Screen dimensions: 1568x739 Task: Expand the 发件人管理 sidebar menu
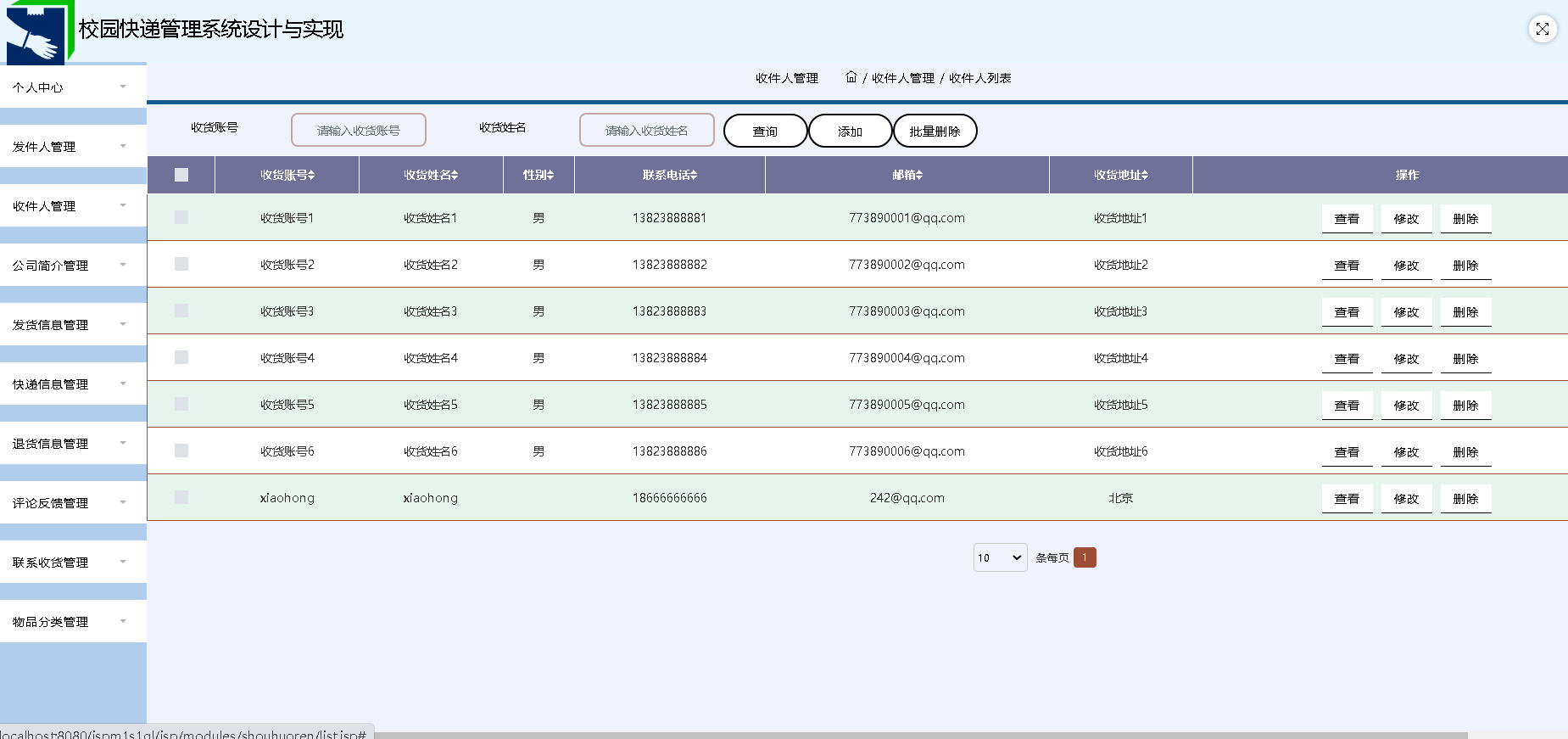pyautogui.click(x=73, y=146)
